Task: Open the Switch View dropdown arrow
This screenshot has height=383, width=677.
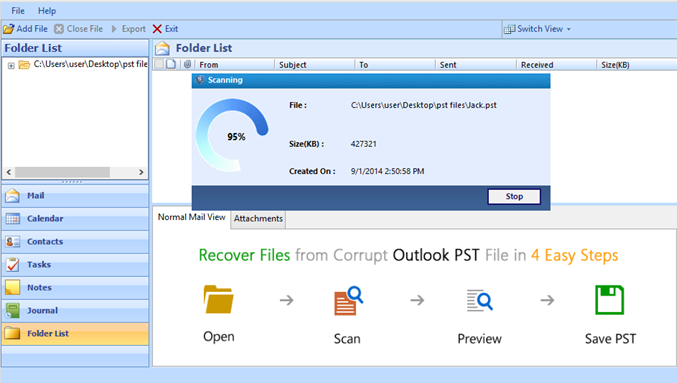Action: click(x=569, y=29)
